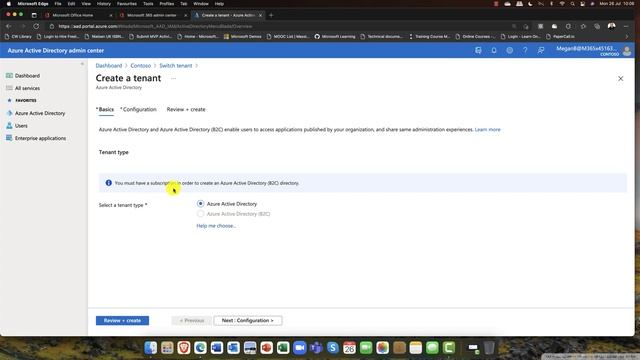Switch to the Basics tab
640x360 pixels.
(105, 109)
